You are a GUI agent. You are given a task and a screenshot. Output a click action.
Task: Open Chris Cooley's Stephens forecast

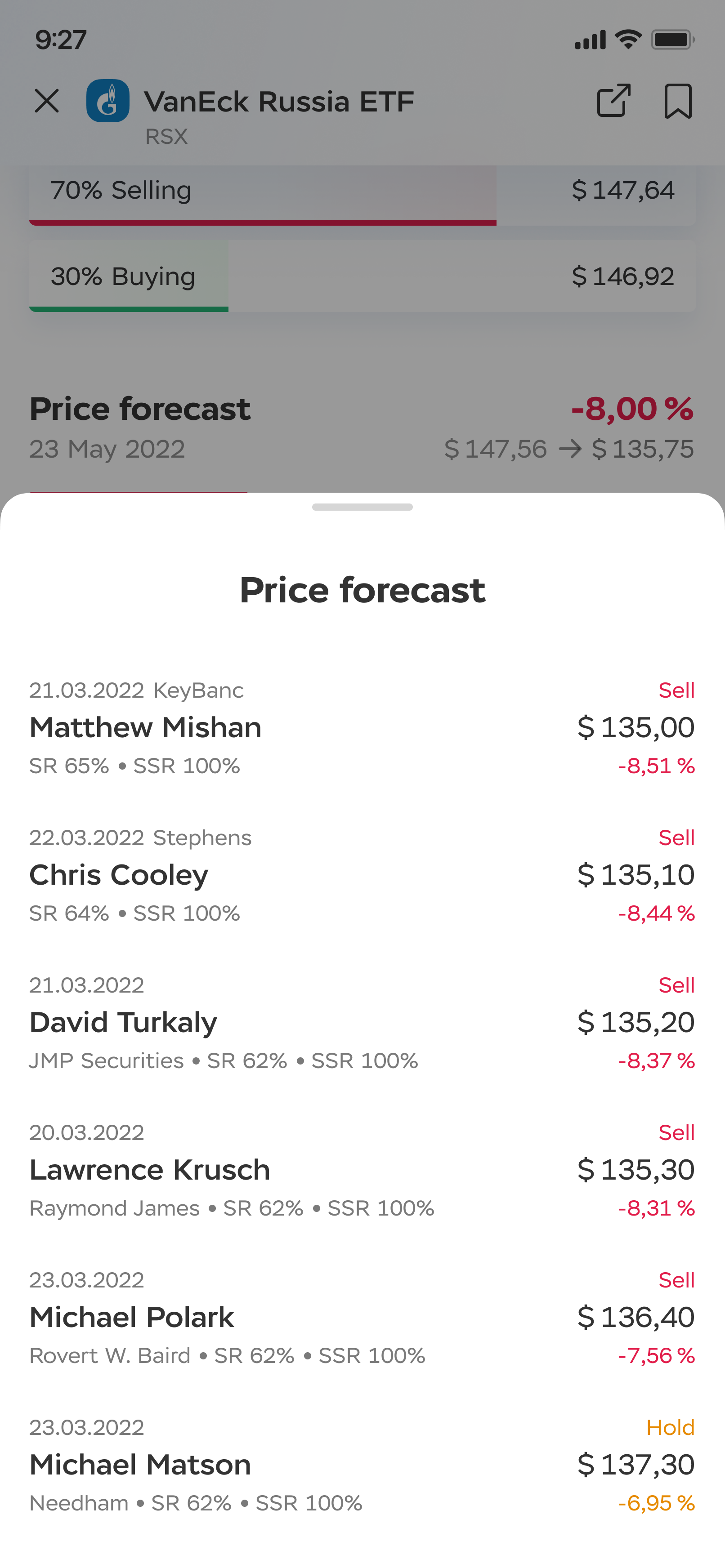click(362, 875)
